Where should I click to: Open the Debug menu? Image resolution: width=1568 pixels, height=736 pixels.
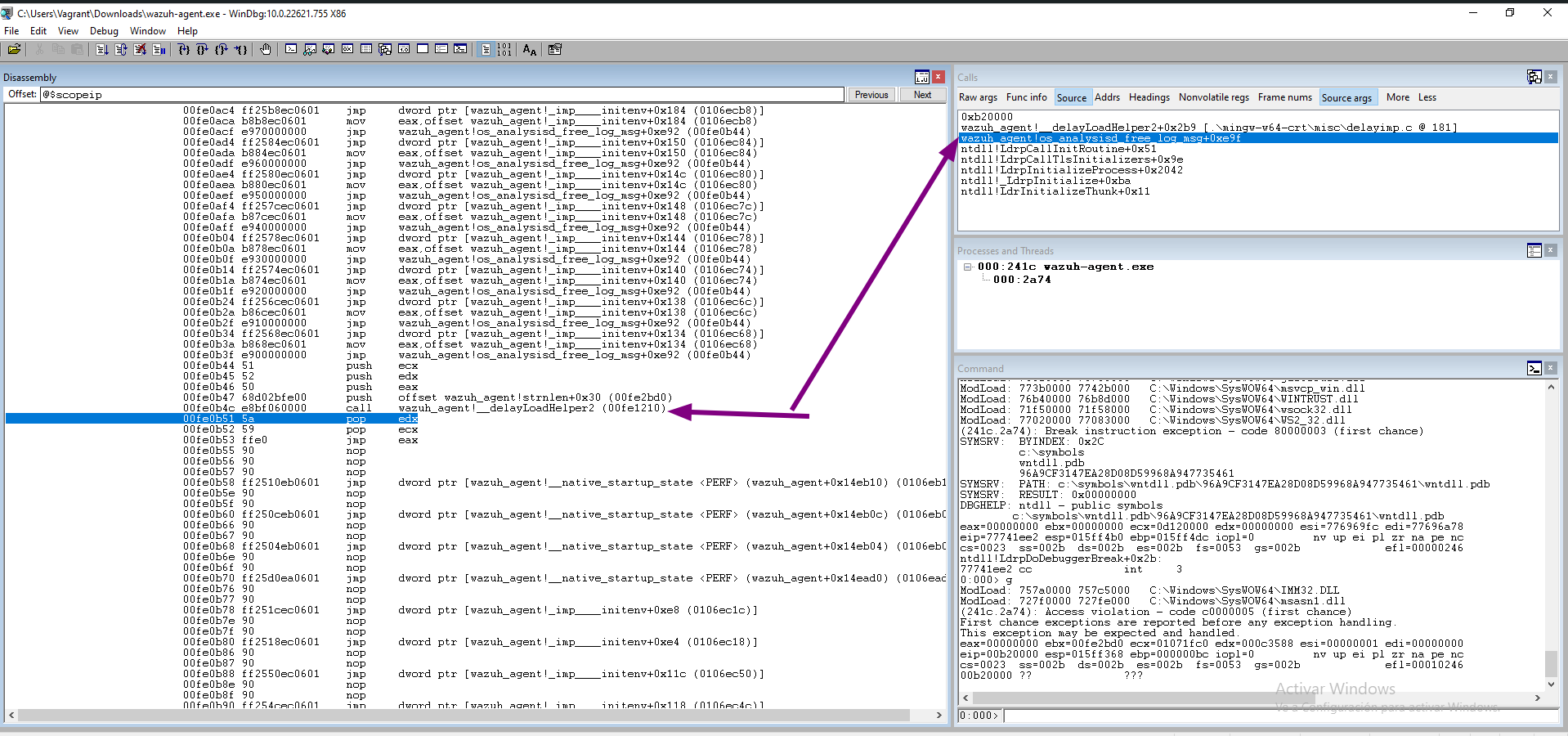[x=104, y=31]
